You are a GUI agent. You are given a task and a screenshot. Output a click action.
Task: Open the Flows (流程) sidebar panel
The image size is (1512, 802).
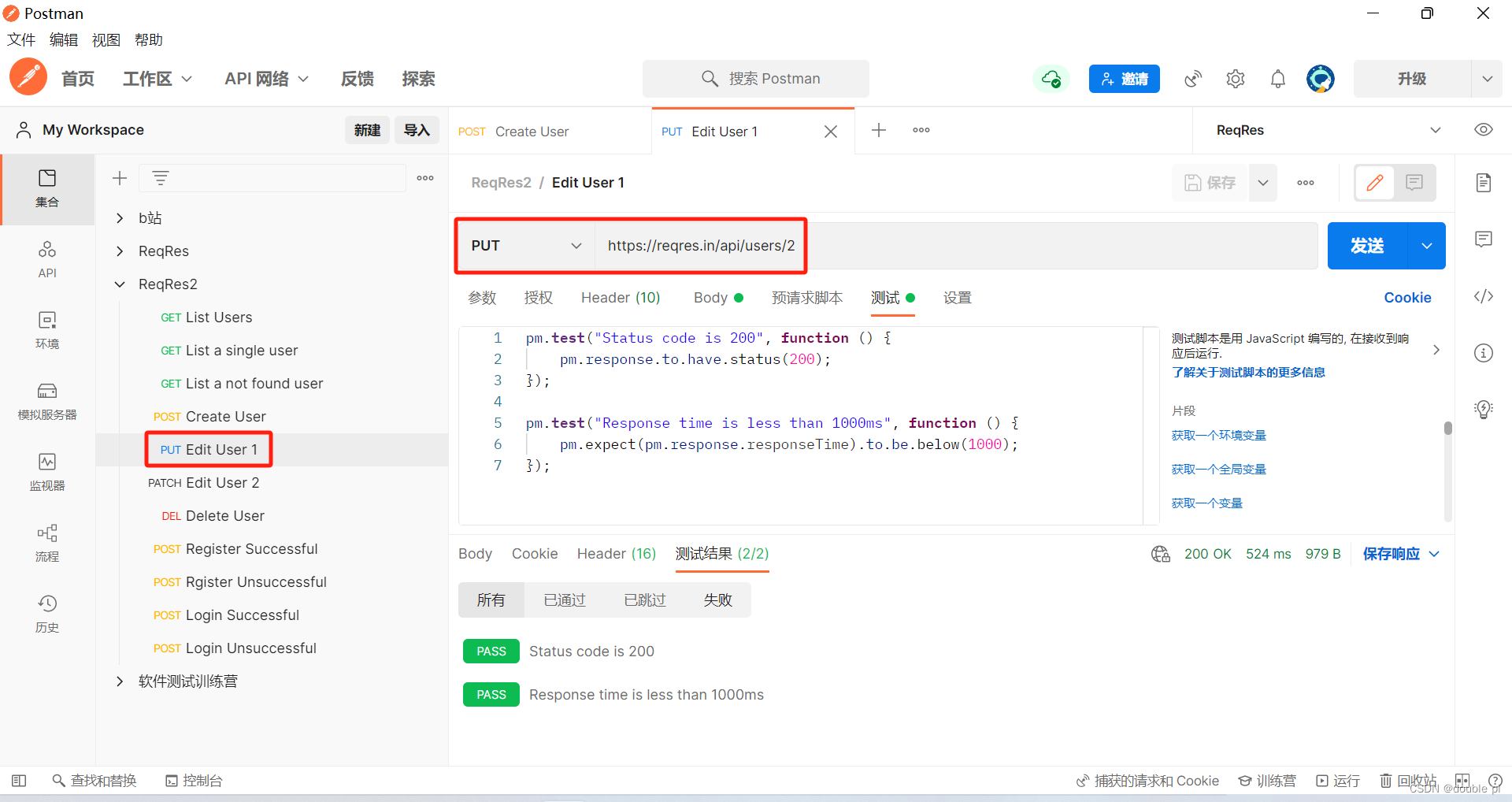[47, 544]
